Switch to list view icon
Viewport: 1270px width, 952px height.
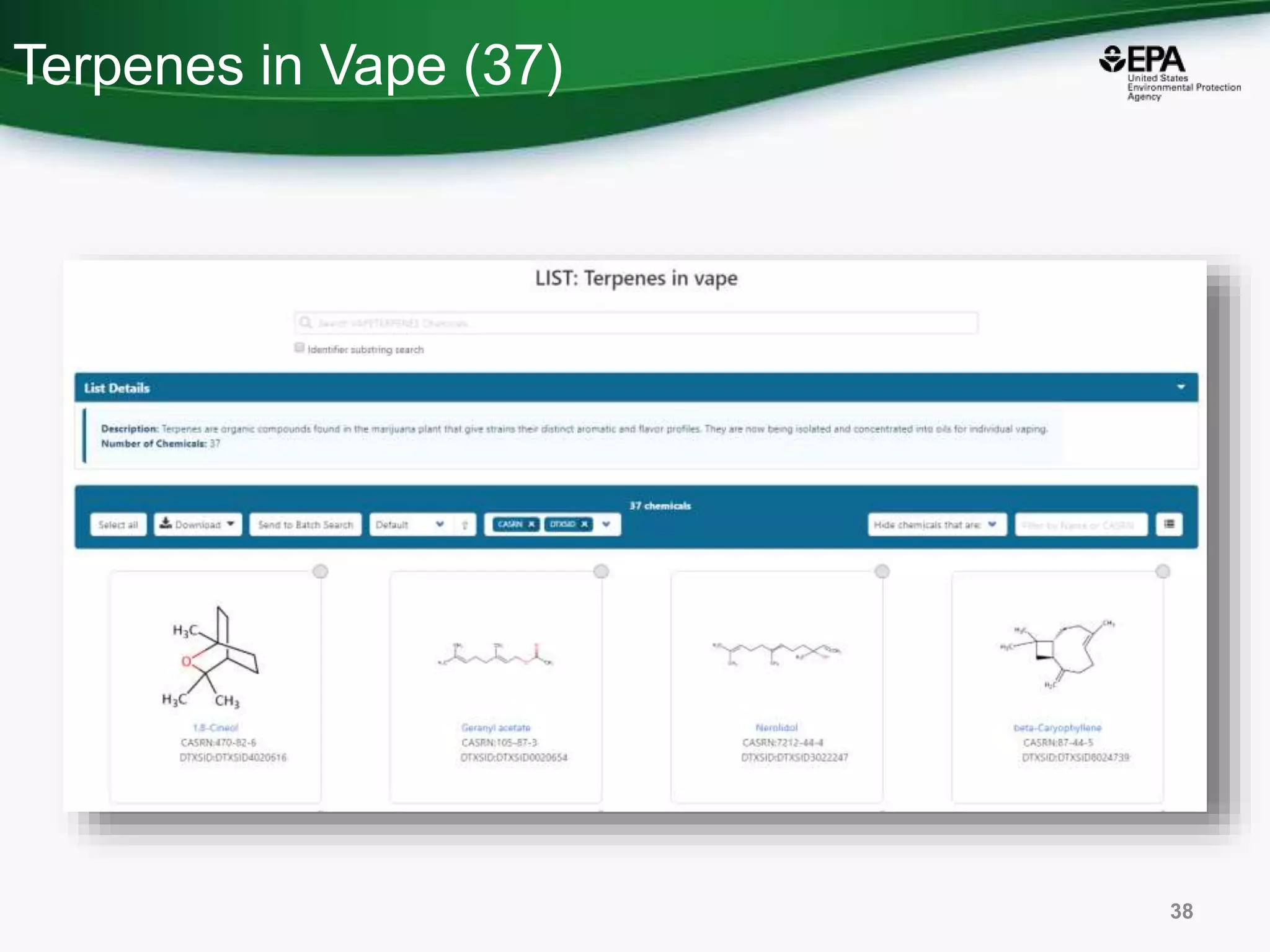point(1169,524)
